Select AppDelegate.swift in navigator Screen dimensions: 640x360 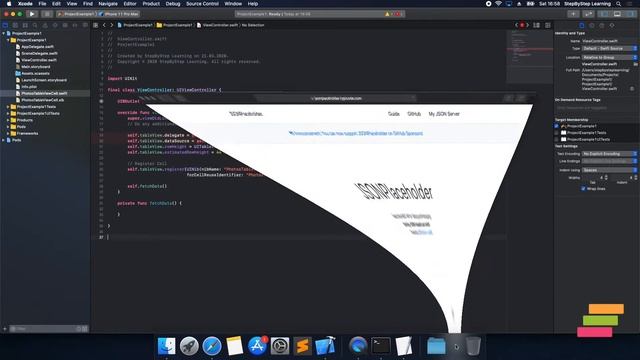tap(38, 47)
